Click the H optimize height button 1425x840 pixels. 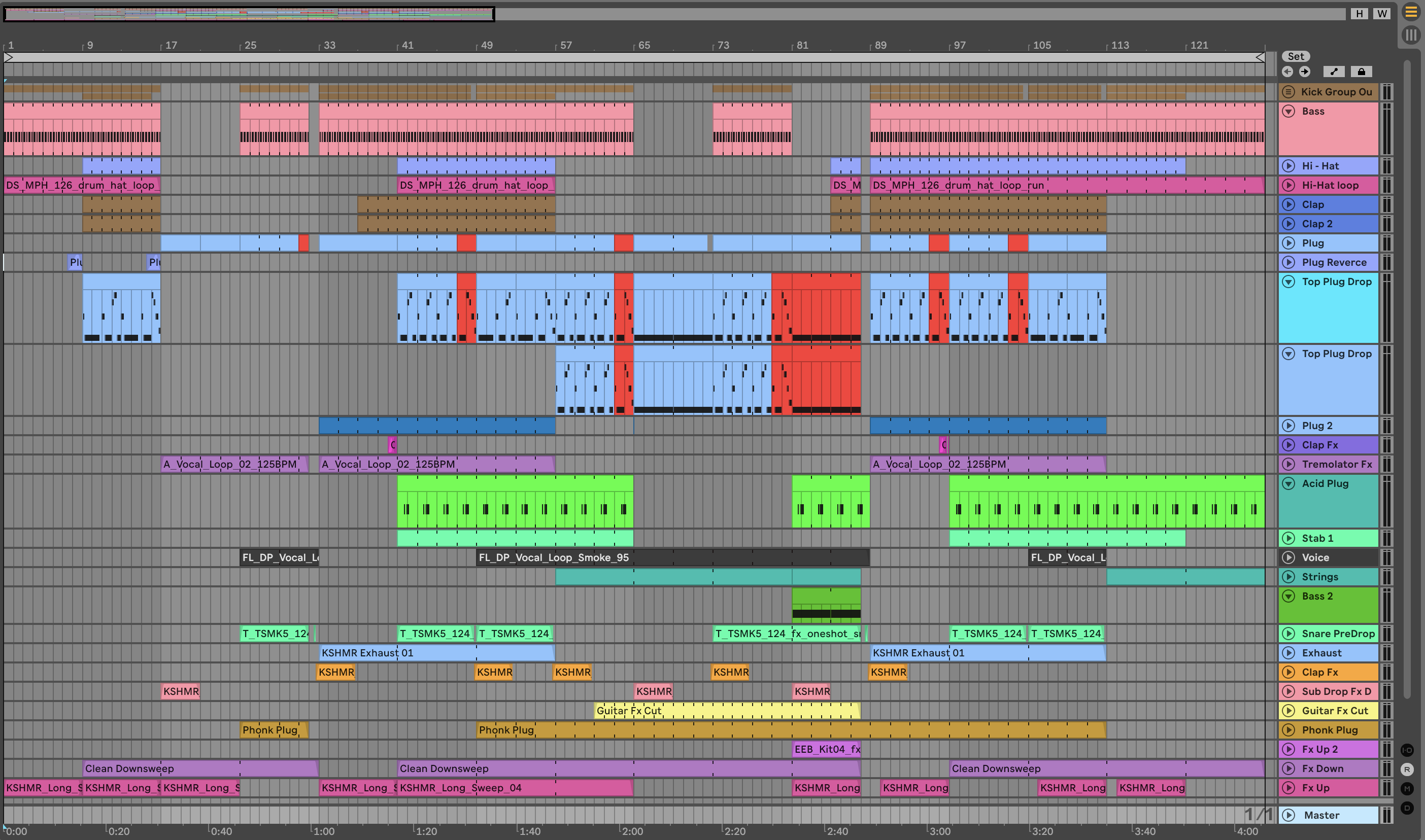coord(1359,14)
